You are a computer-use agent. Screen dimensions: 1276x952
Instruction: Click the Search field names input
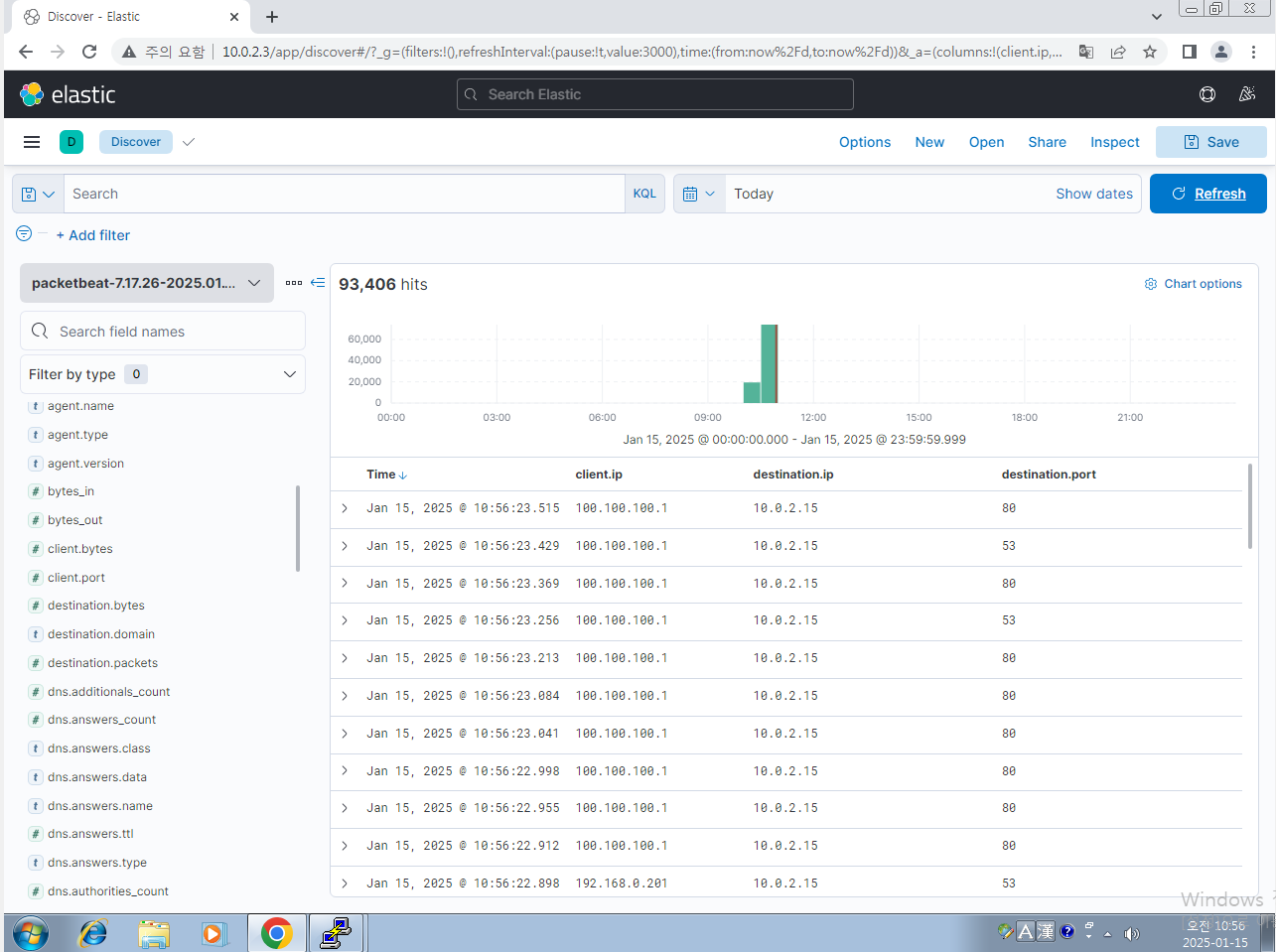(x=163, y=331)
